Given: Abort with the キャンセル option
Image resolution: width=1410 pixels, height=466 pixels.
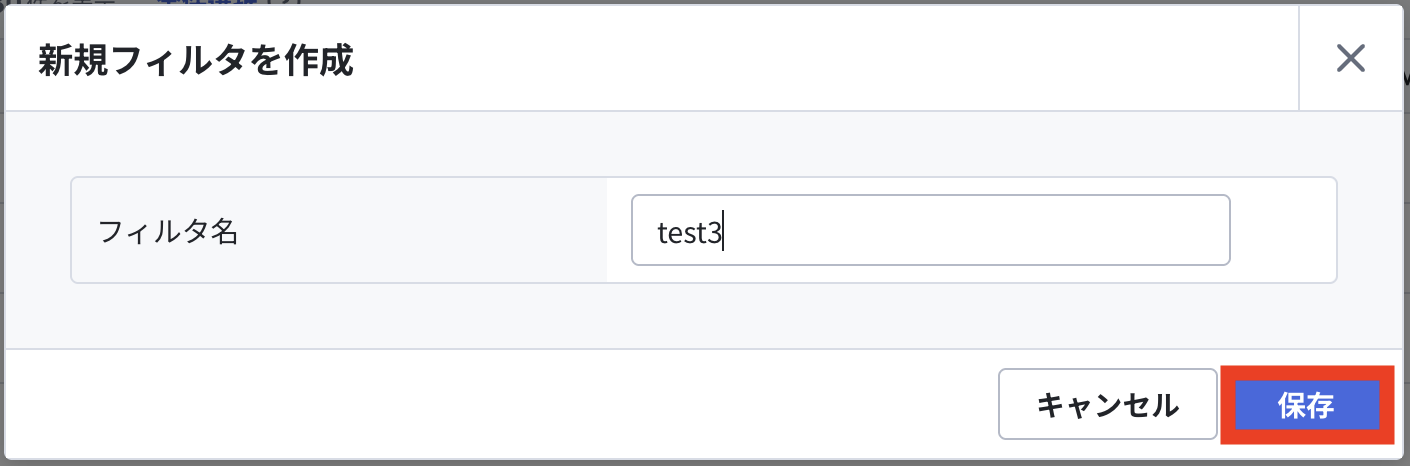Looking at the screenshot, I should click(1108, 406).
